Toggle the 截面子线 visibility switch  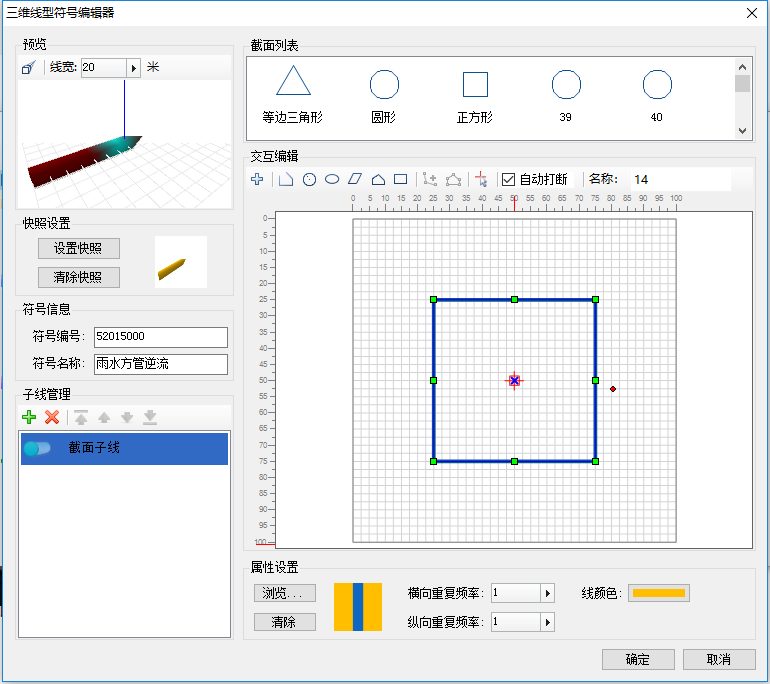coord(37,448)
